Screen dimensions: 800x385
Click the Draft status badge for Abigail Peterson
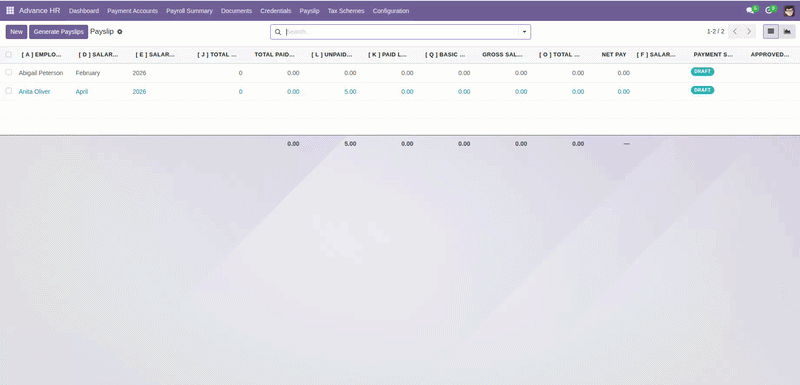click(x=703, y=71)
